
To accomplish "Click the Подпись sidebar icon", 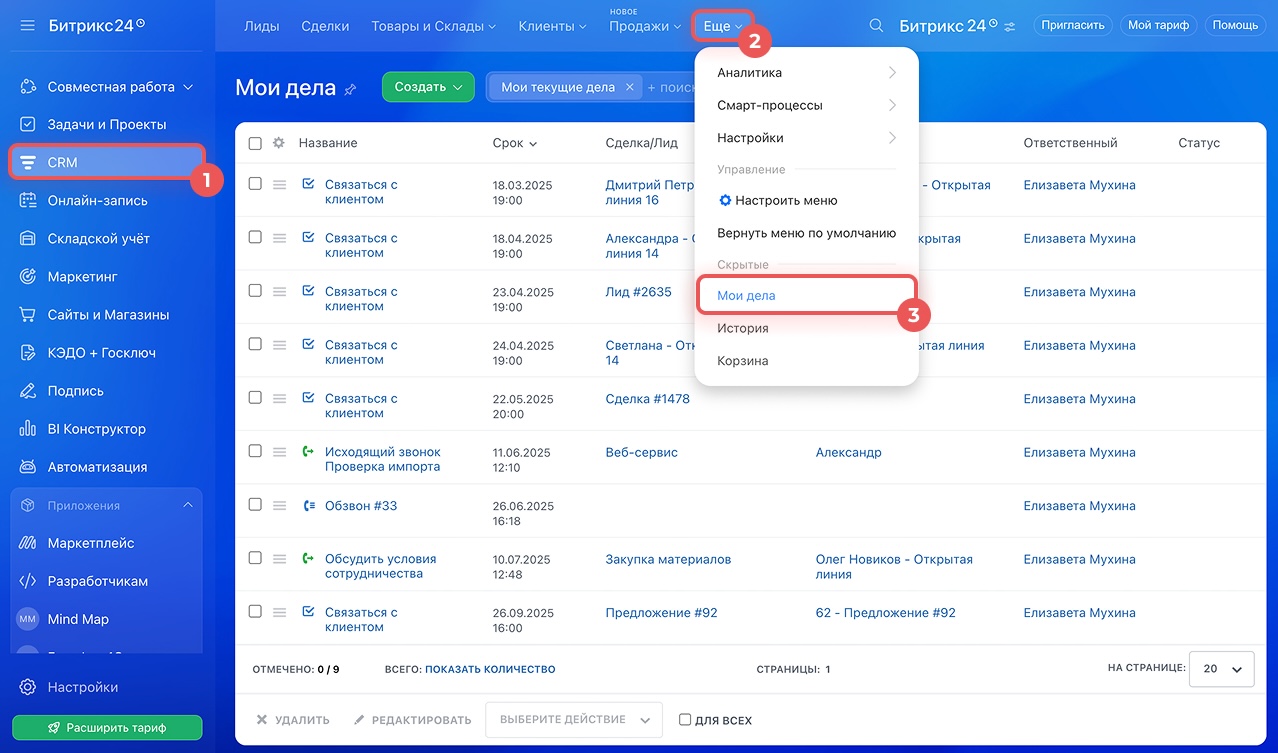I will (28, 391).
